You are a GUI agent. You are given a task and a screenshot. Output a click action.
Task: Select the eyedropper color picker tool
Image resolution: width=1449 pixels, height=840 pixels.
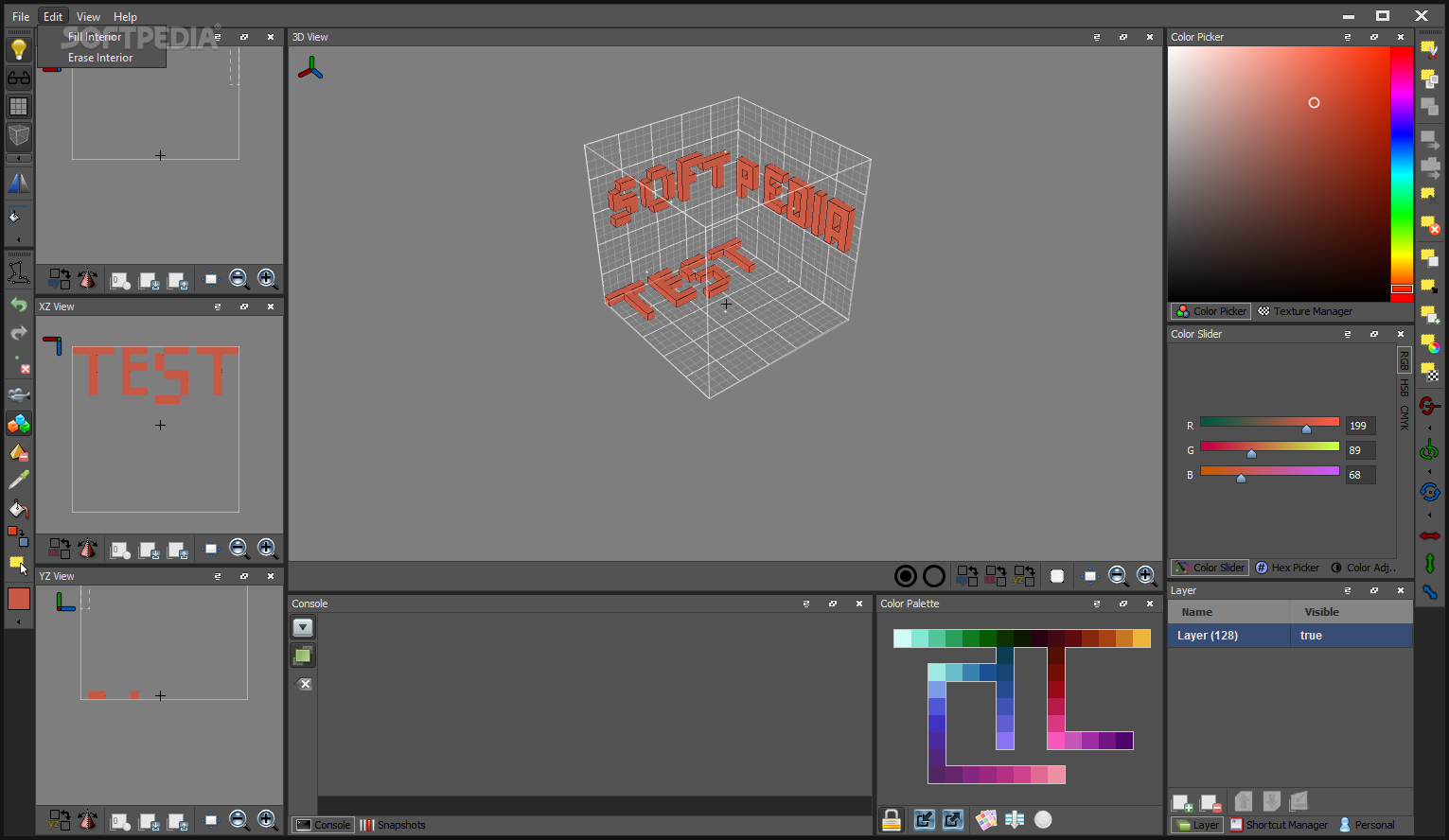coord(19,481)
